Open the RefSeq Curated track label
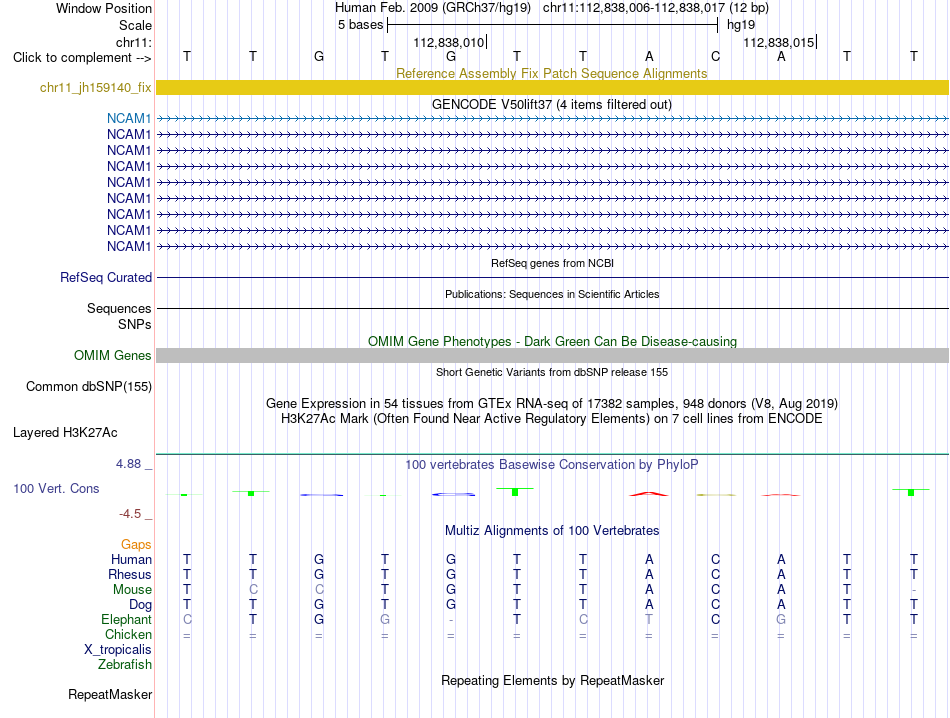This screenshot has width=950, height=718. click(x=105, y=278)
